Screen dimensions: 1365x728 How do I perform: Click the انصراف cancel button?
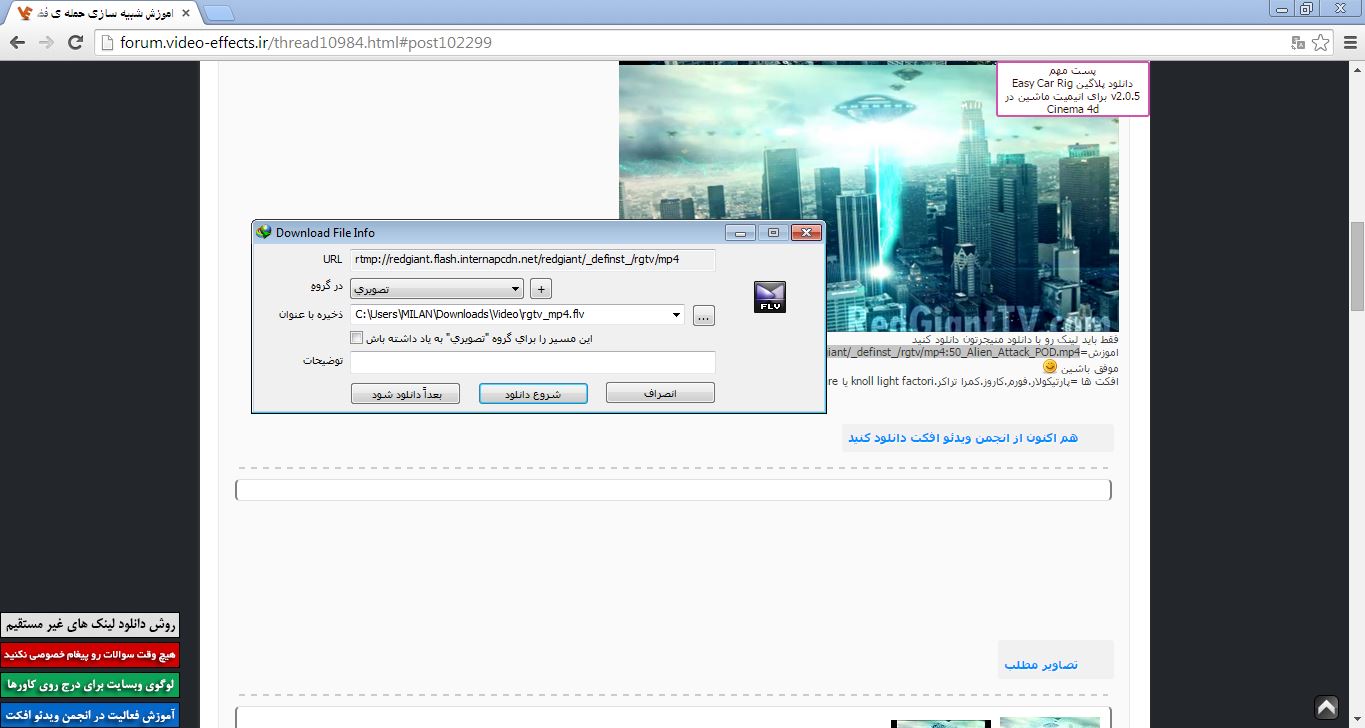click(x=660, y=393)
